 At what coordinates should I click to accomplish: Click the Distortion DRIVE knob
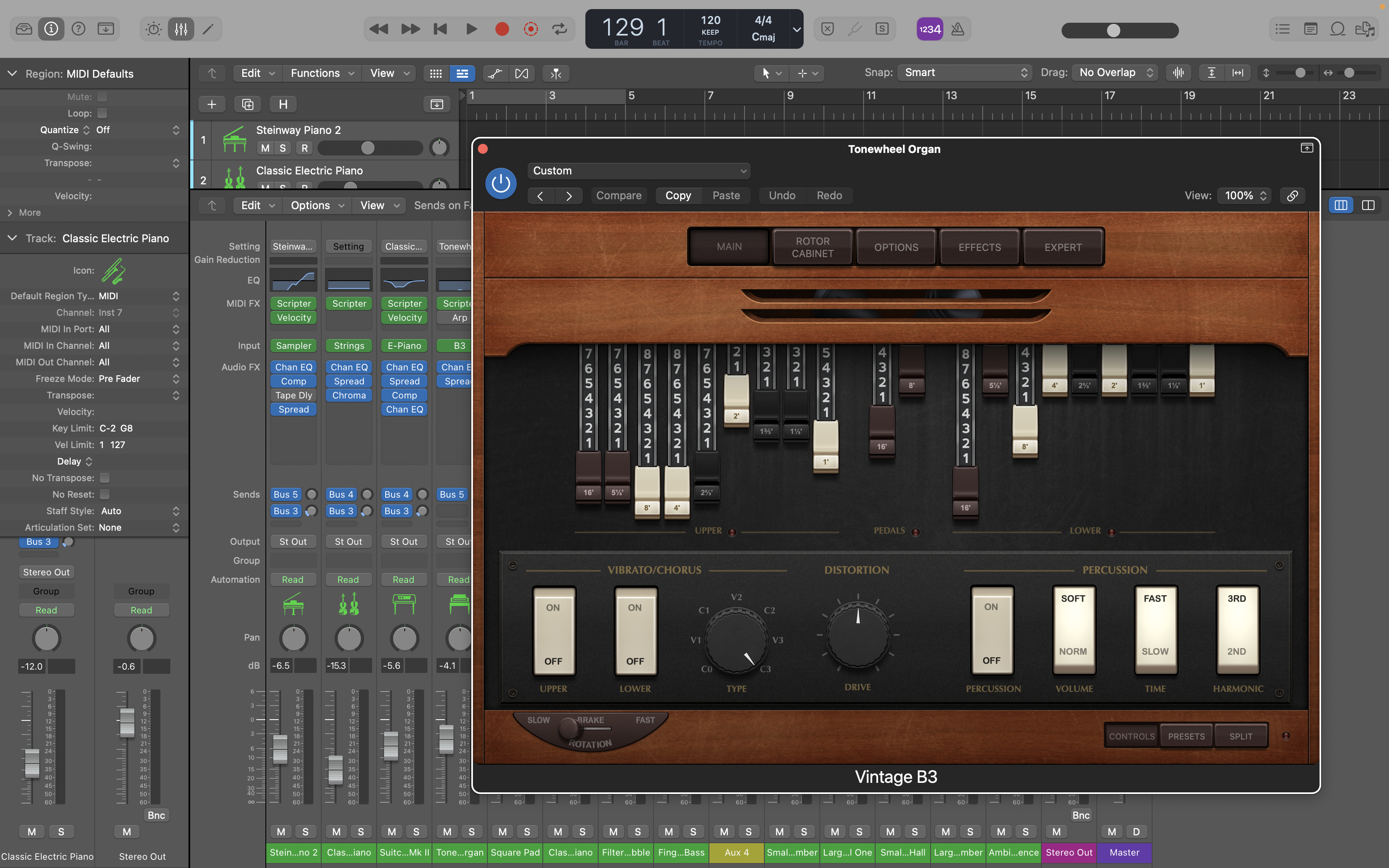857,634
